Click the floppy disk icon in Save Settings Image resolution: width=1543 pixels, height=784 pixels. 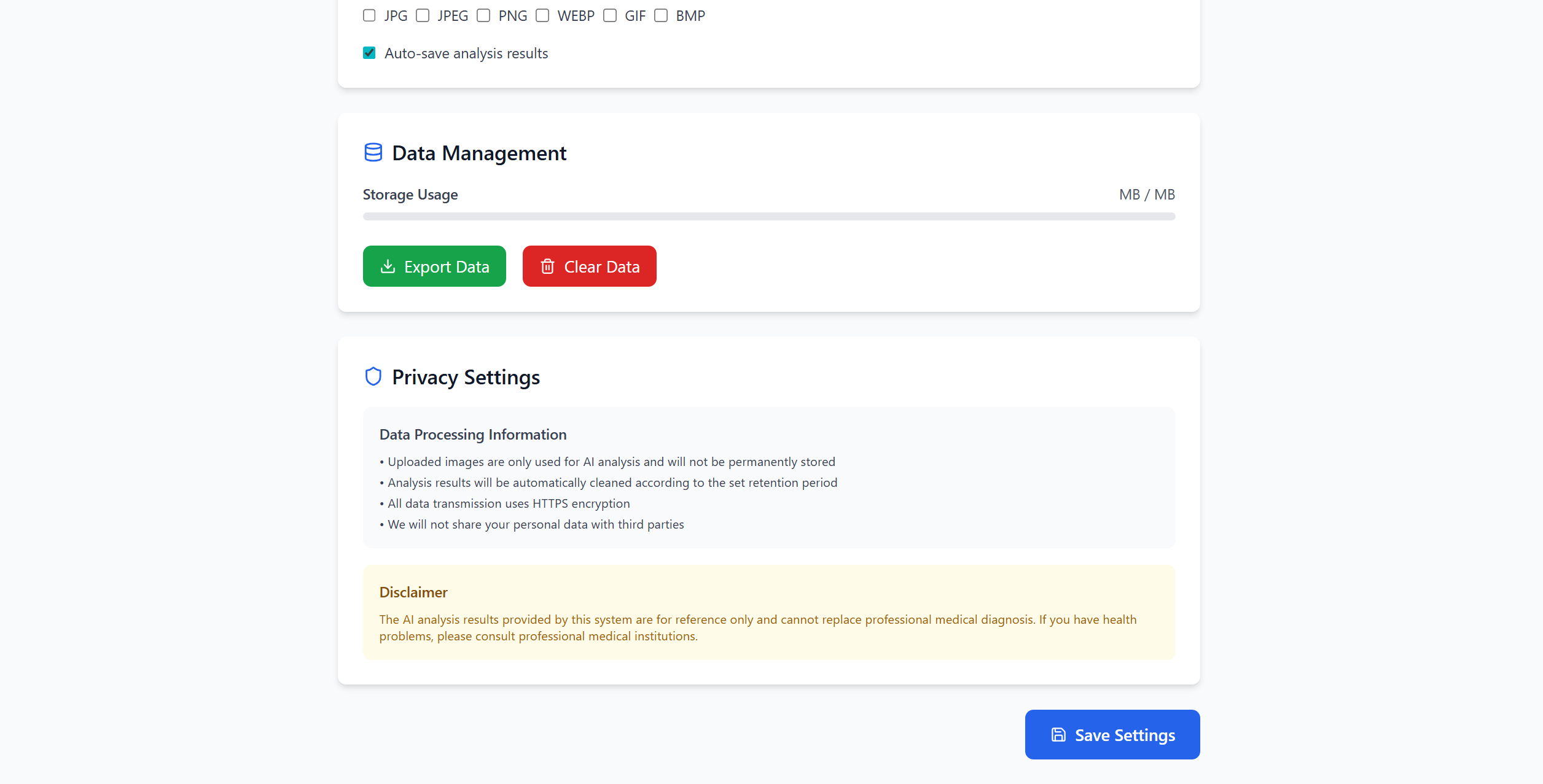pos(1058,735)
